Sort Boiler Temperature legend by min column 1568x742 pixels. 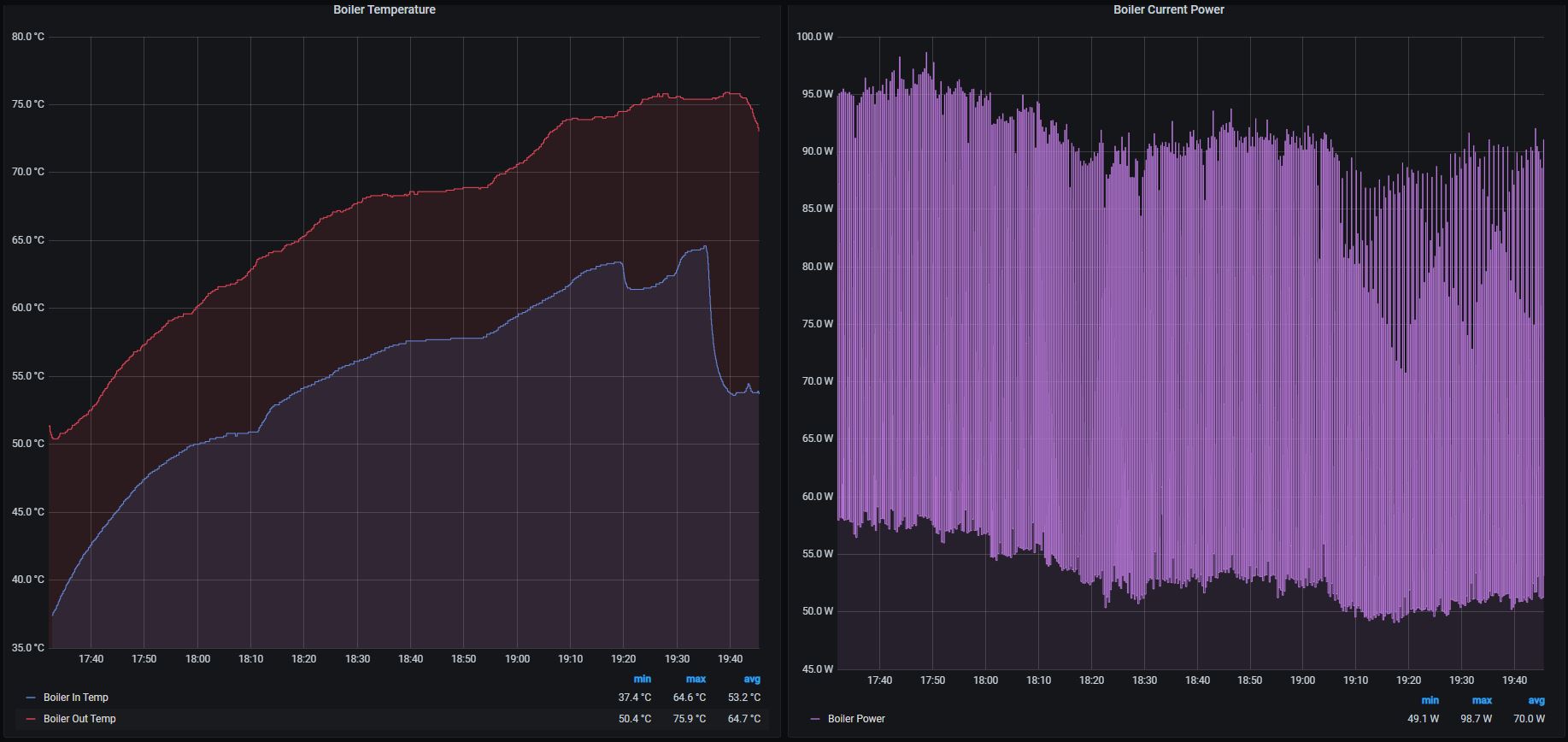click(x=642, y=679)
